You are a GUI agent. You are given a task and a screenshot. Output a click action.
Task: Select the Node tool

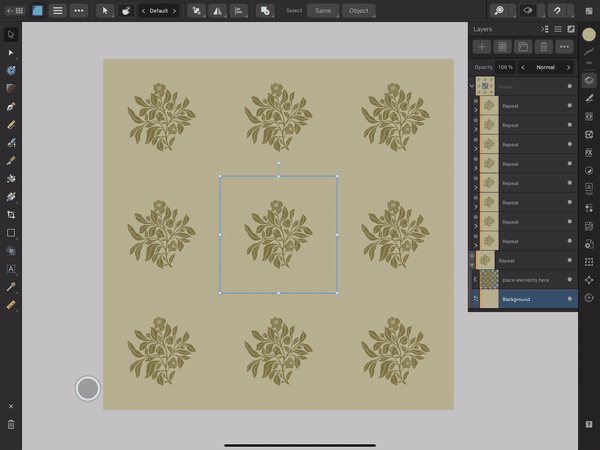11,52
